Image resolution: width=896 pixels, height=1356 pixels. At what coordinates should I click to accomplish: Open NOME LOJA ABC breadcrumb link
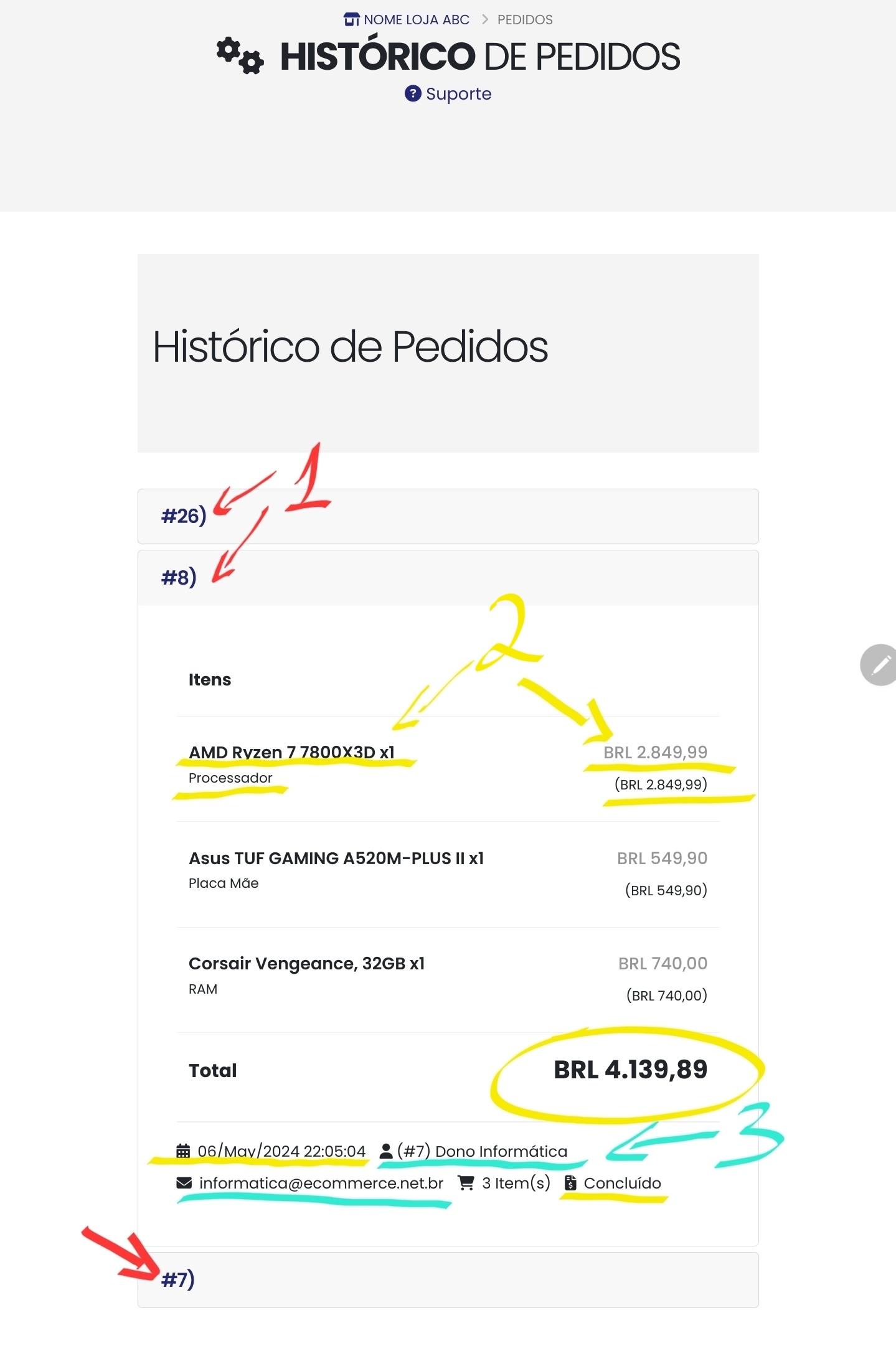pos(417,19)
